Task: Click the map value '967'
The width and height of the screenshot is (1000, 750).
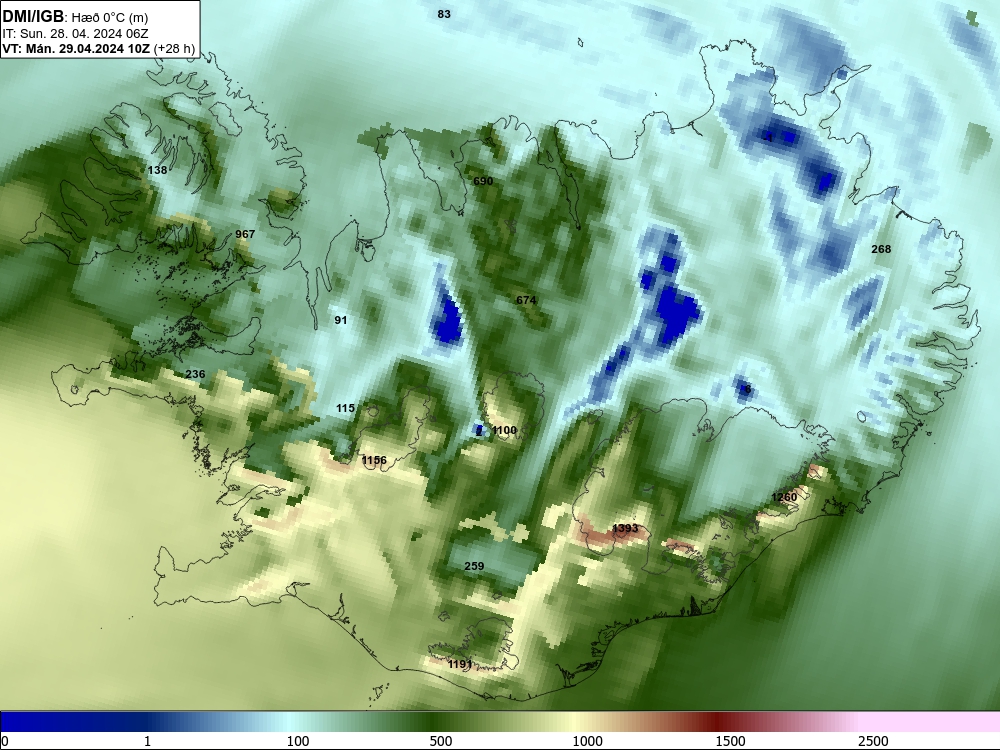Action: point(245,234)
